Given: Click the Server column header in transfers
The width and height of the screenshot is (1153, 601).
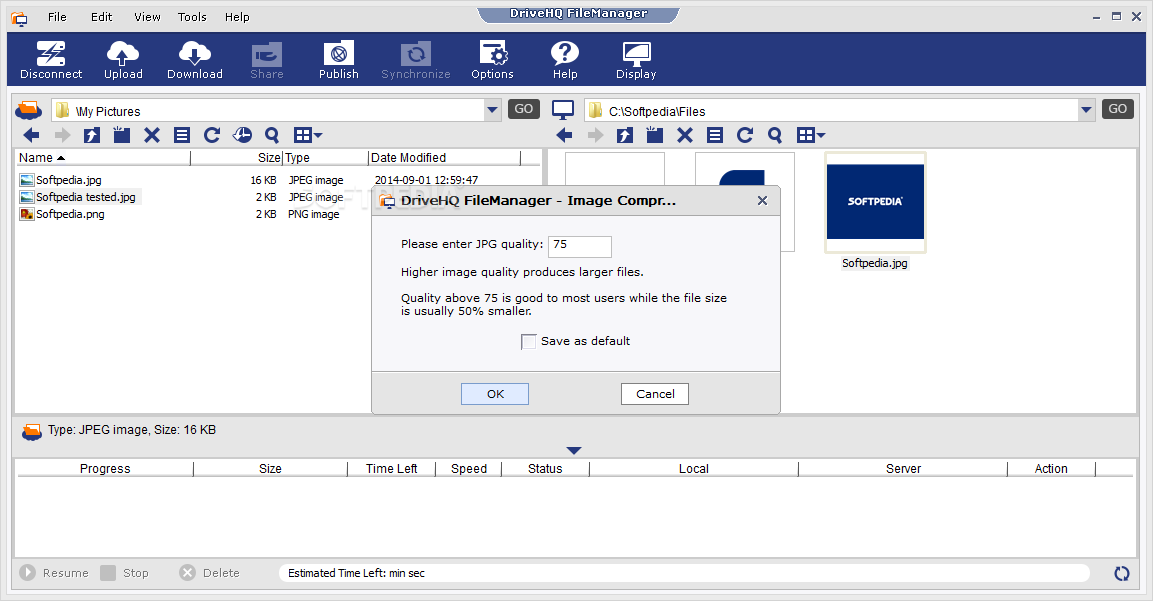Looking at the screenshot, I should pos(903,469).
